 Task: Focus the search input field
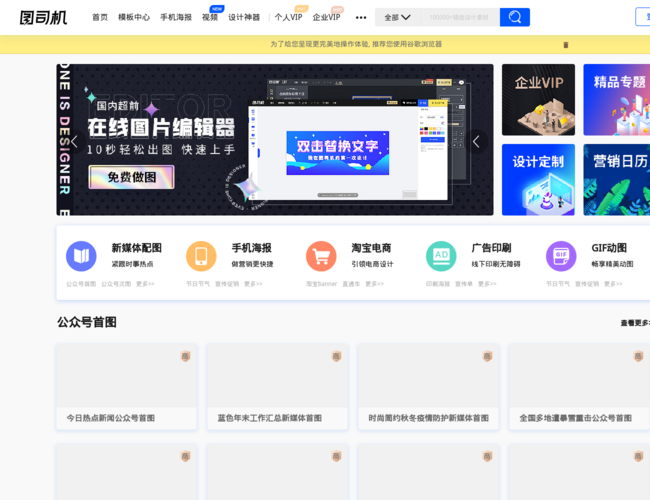(x=460, y=17)
